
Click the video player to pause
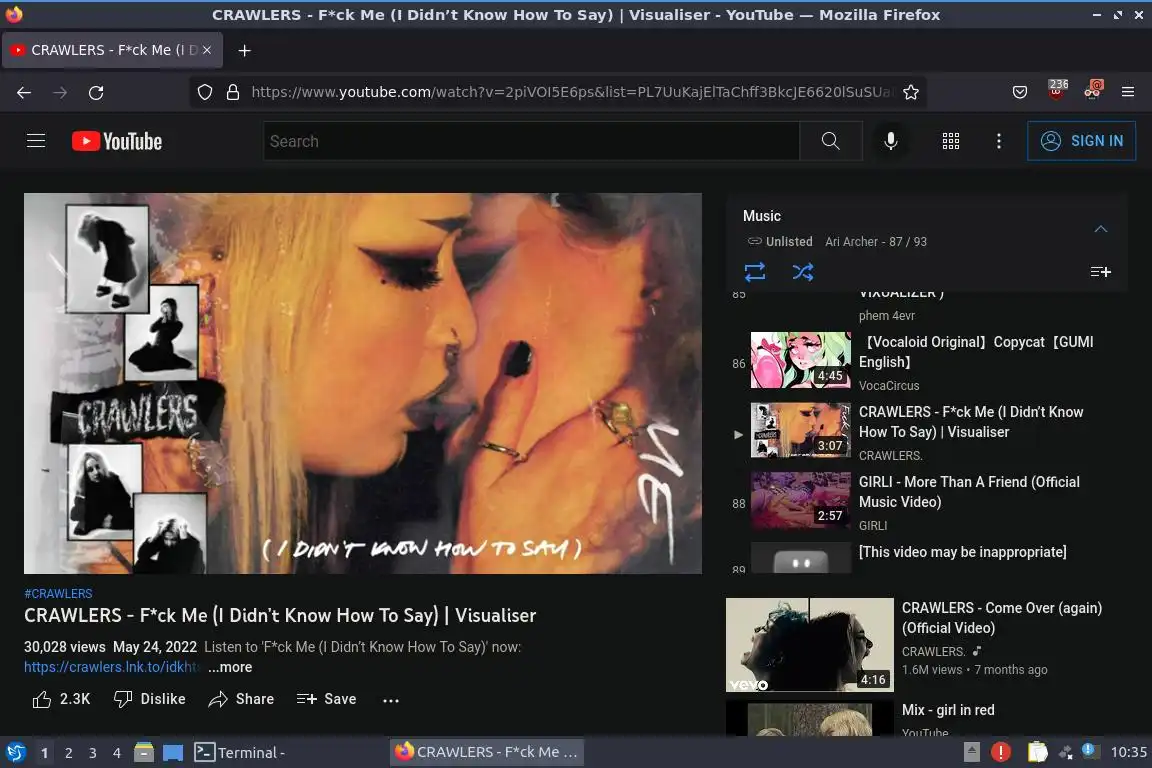click(363, 383)
